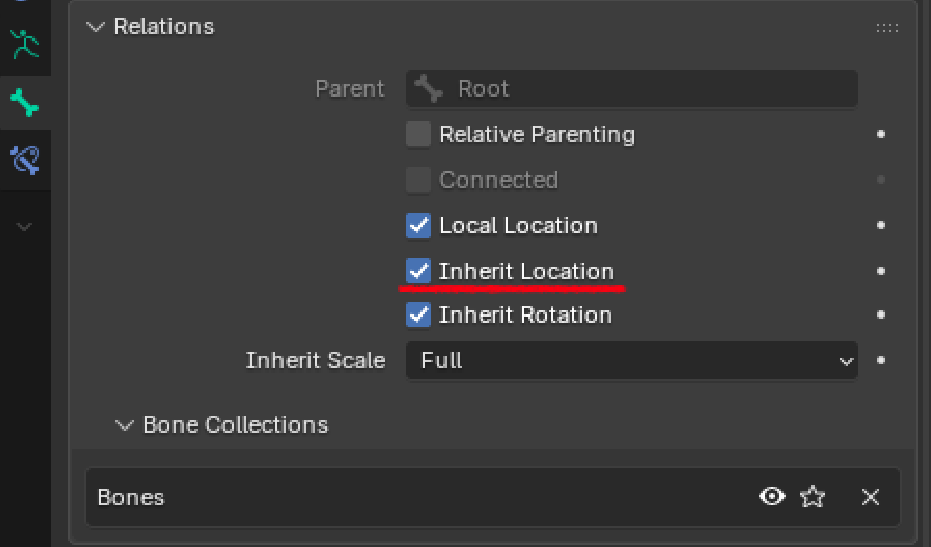Open the Armature data properties tab
The image size is (931, 547).
click(25, 45)
